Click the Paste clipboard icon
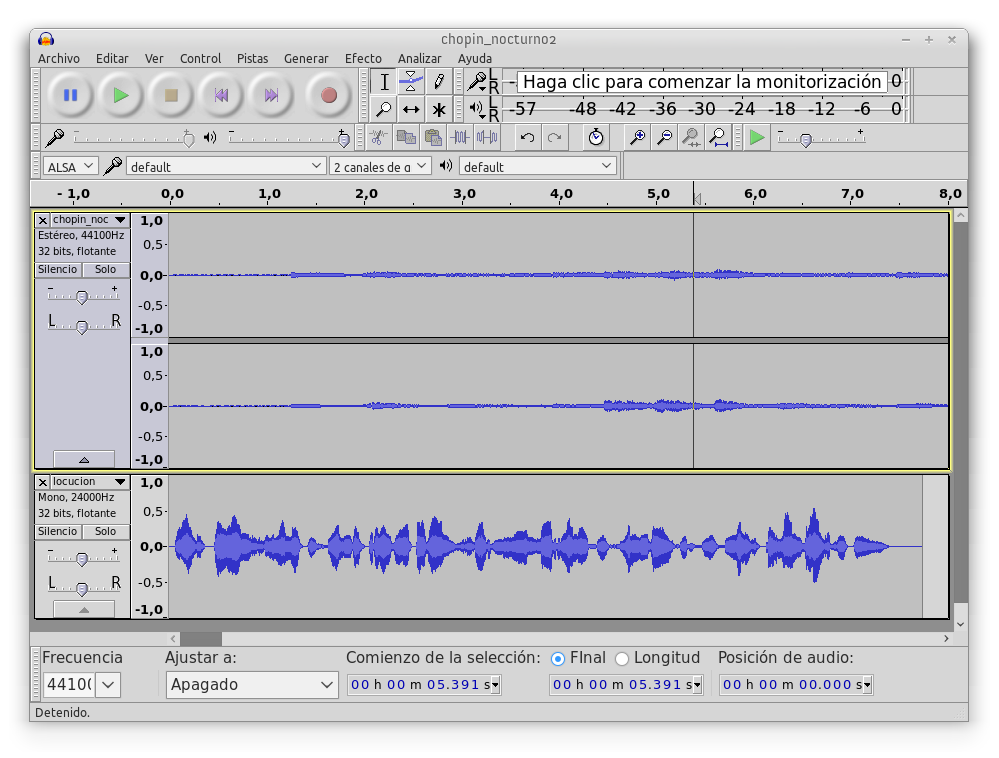This screenshot has width=999, height=758. click(x=433, y=137)
